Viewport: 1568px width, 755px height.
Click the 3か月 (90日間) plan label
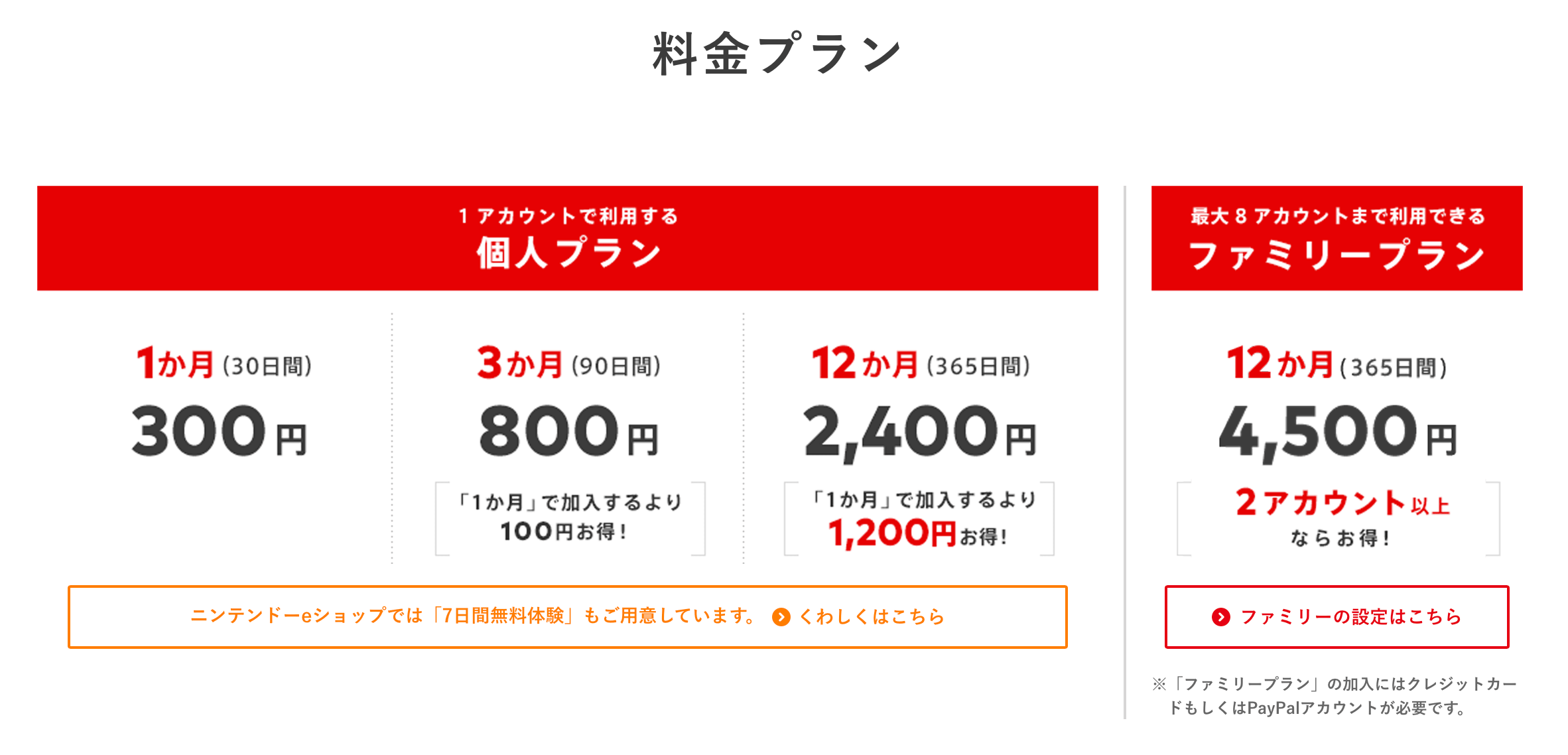pyautogui.click(x=568, y=364)
